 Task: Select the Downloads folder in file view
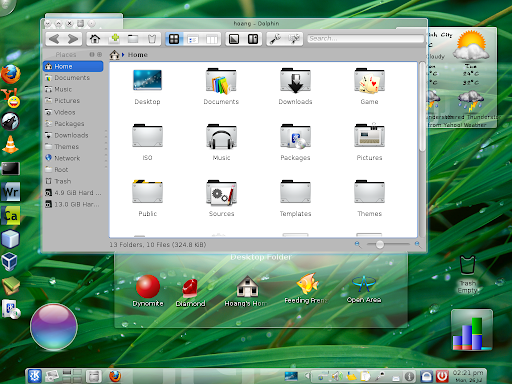[x=295, y=81]
